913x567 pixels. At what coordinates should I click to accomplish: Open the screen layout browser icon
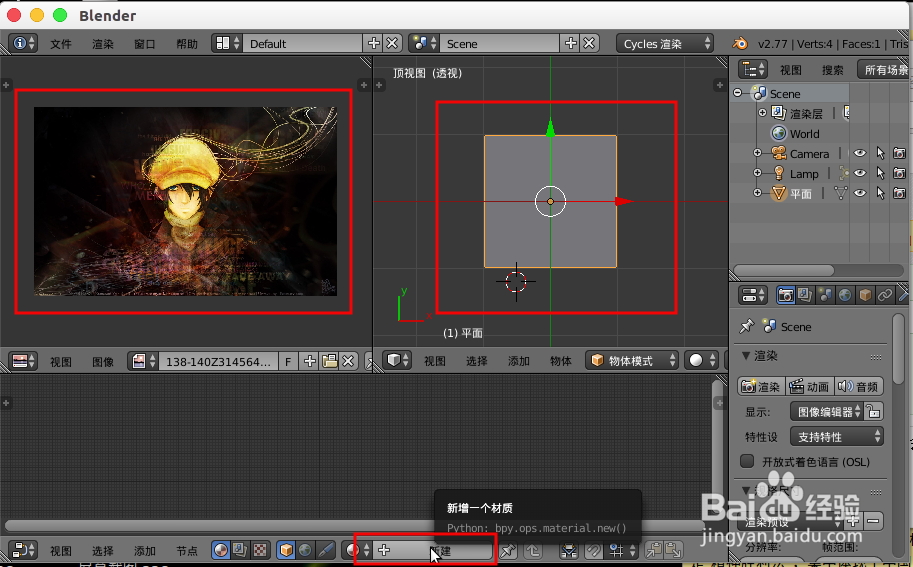click(x=227, y=44)
